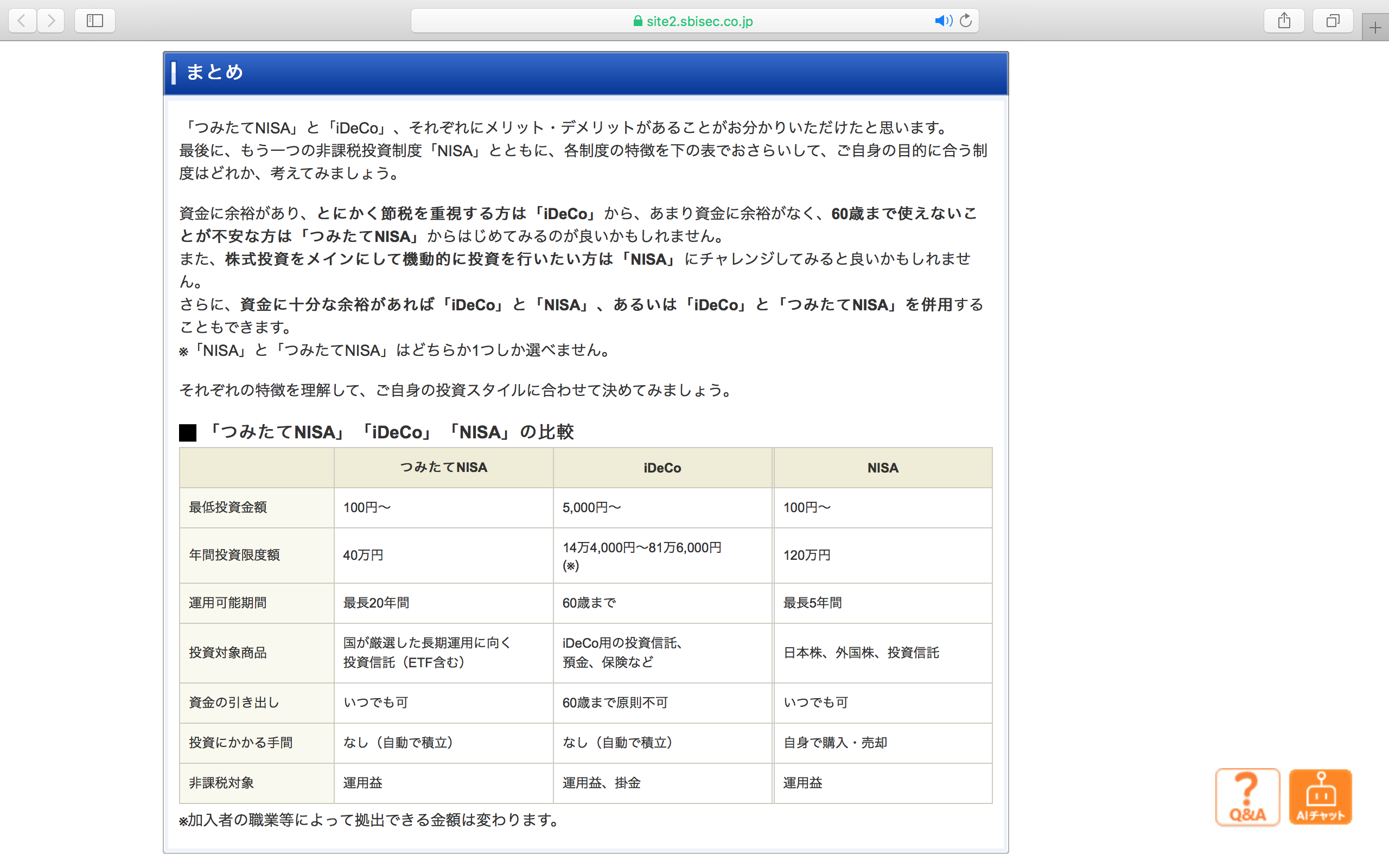The image size is (1389, 868).
Task: Click the 最長20年間 cell
Action: pos(443,603)
